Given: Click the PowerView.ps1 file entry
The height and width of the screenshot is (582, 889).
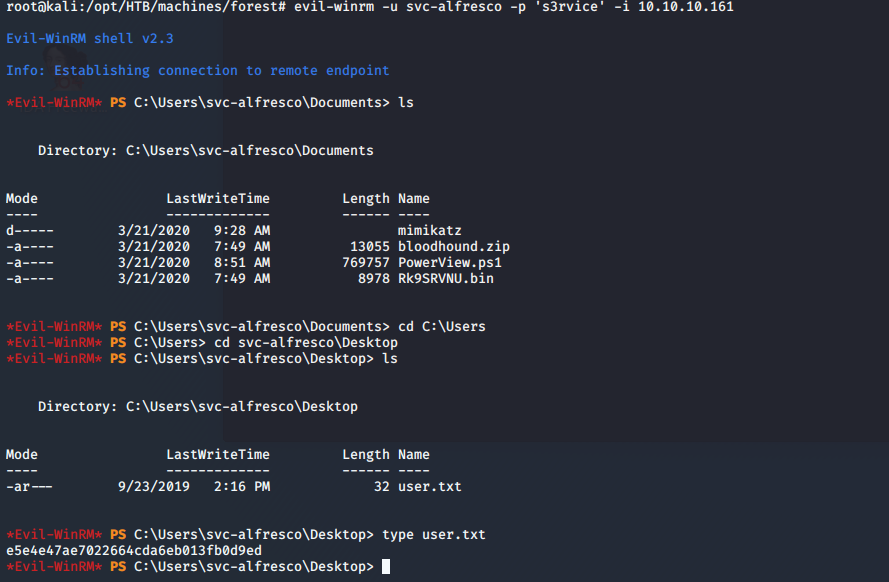Looking at the screenshot, I should [x=450, y=263].
